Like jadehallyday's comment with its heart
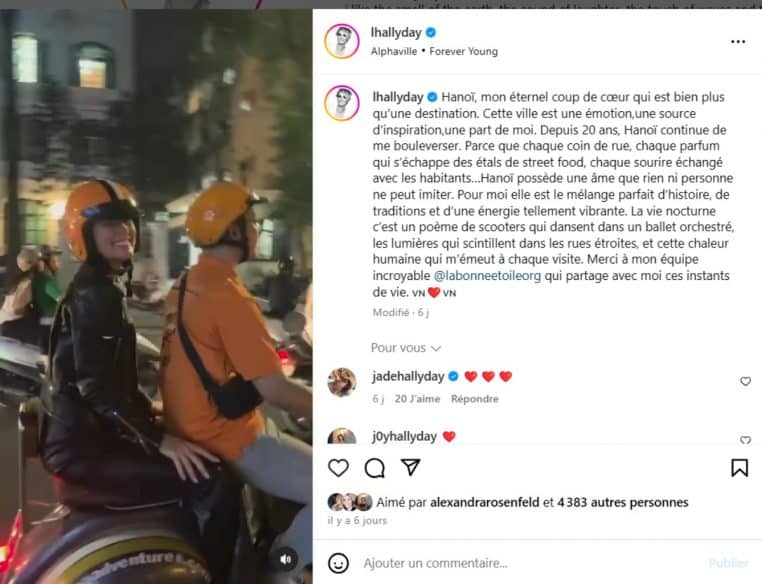The height and width of the screenshot is (584, 762). point(745,381)
